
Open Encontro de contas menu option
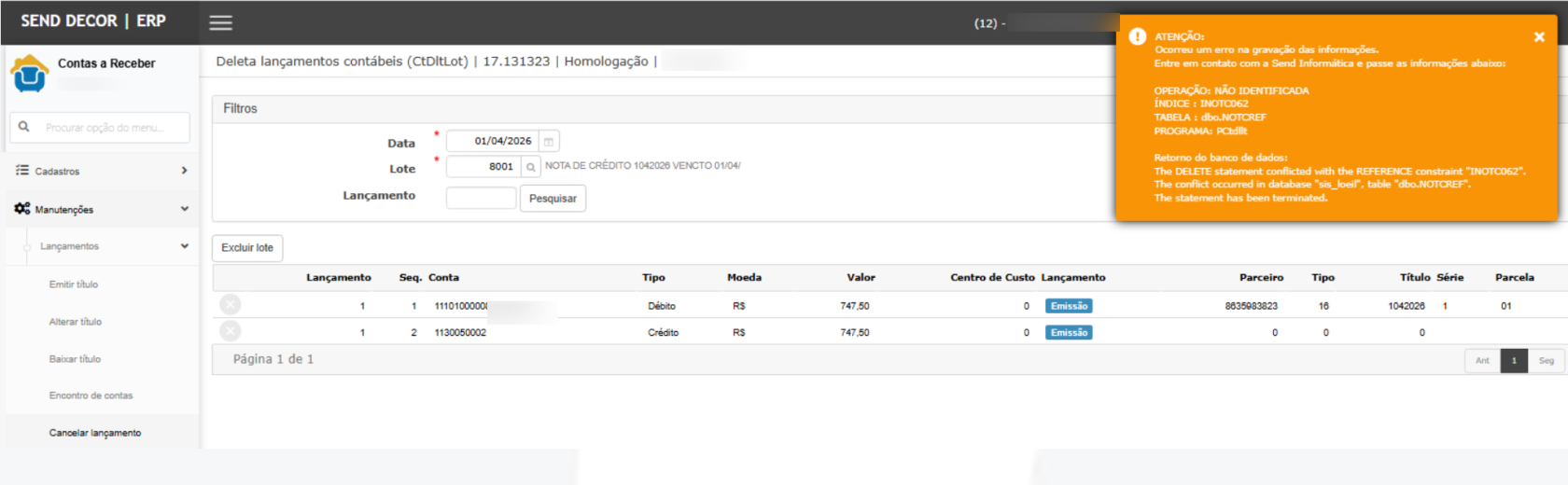pos(91,395)
